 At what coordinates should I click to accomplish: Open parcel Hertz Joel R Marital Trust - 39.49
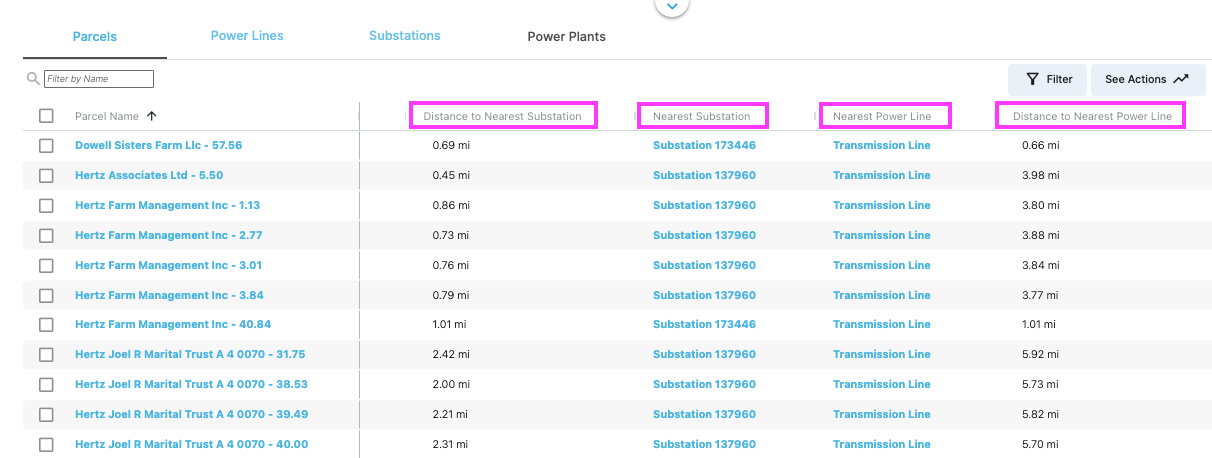pos(191,415)
